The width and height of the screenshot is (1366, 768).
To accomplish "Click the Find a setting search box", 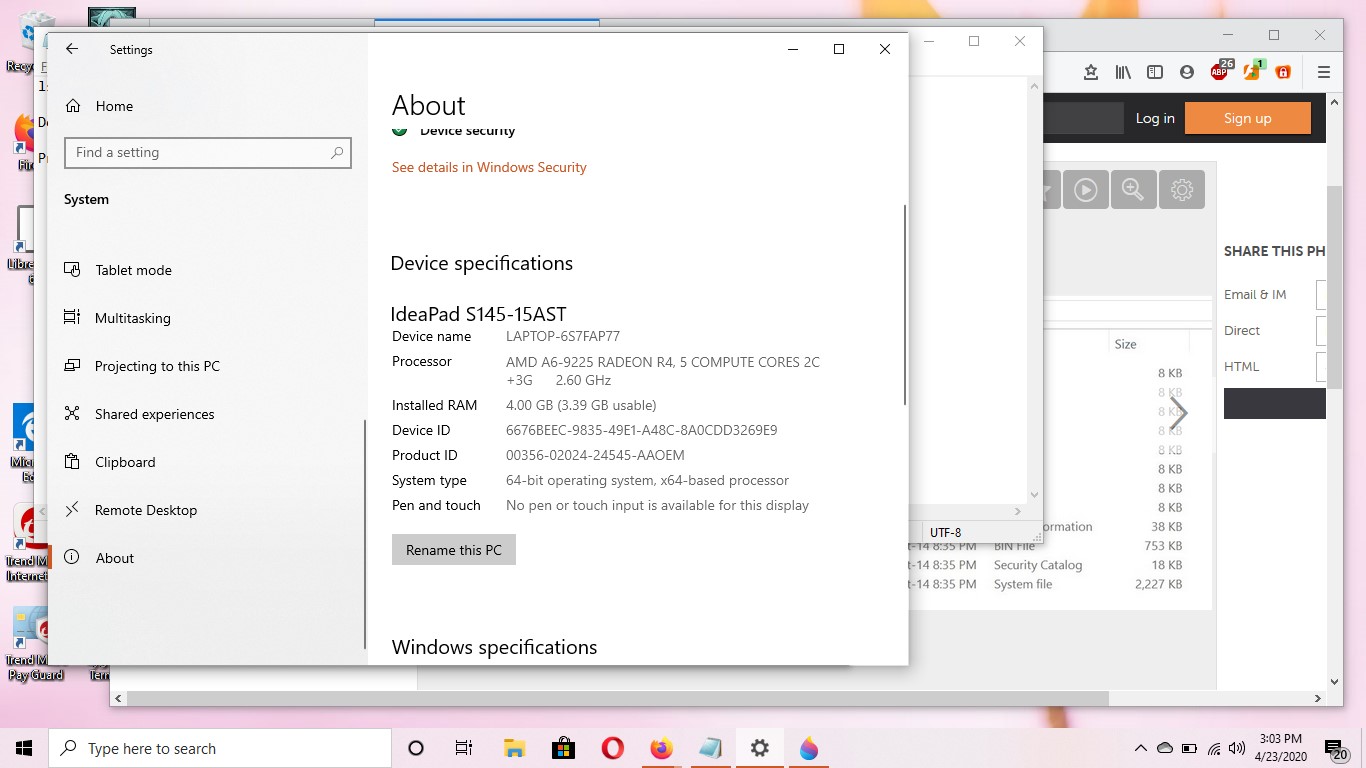I will tap(207, 153).
